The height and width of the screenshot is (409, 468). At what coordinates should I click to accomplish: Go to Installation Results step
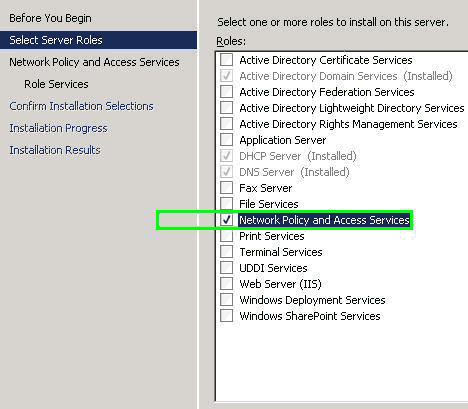(x=55, y=150)
